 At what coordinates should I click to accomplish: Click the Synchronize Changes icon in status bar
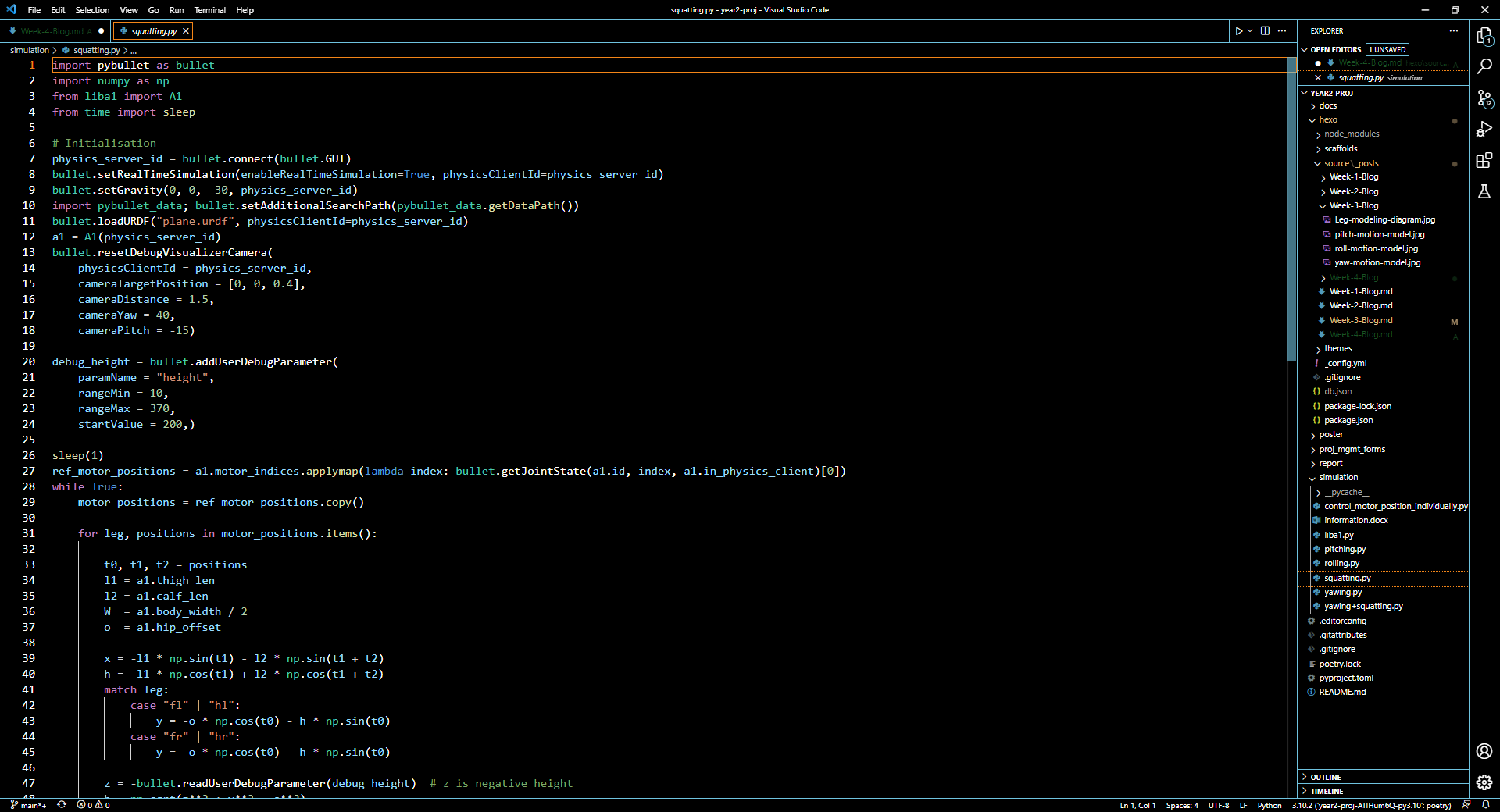pyautogui.click(x=62, y=805)
